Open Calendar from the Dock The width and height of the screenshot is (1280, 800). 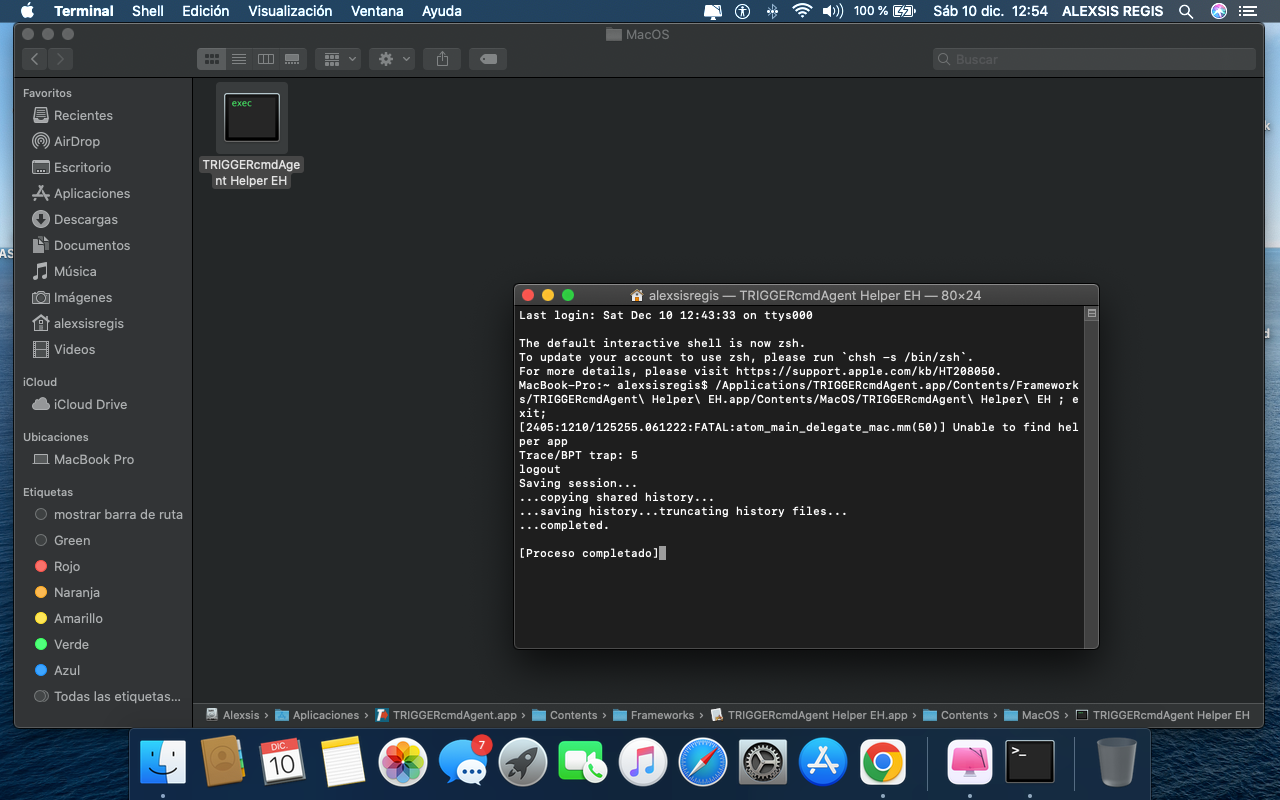click(282, 763)
